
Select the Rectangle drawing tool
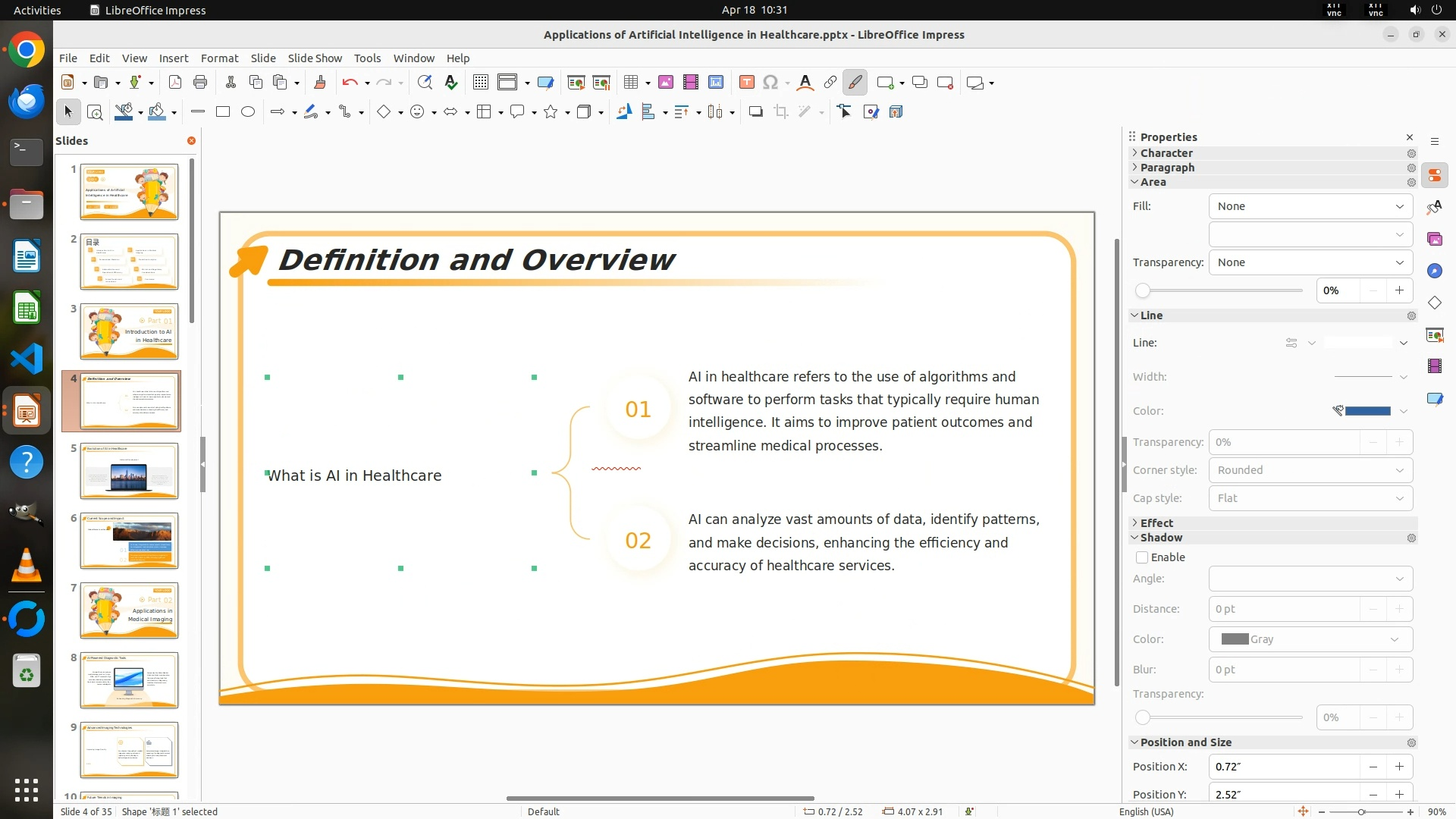click(x=223, y=112)
